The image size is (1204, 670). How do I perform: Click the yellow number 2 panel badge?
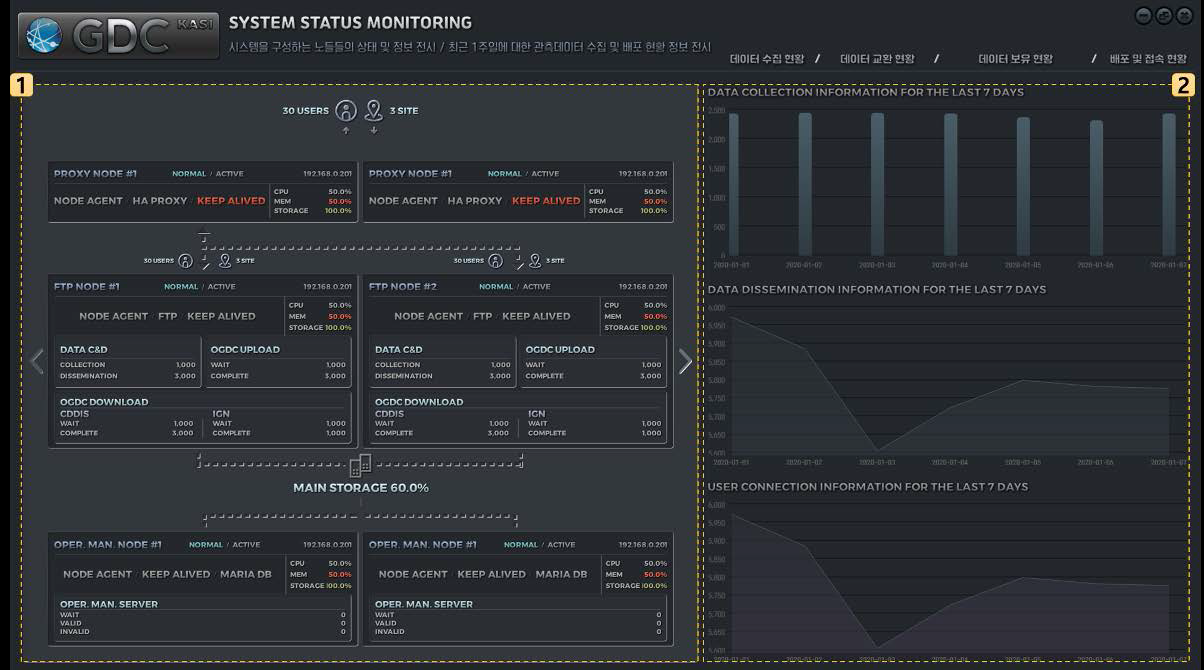coord(1182,85)
